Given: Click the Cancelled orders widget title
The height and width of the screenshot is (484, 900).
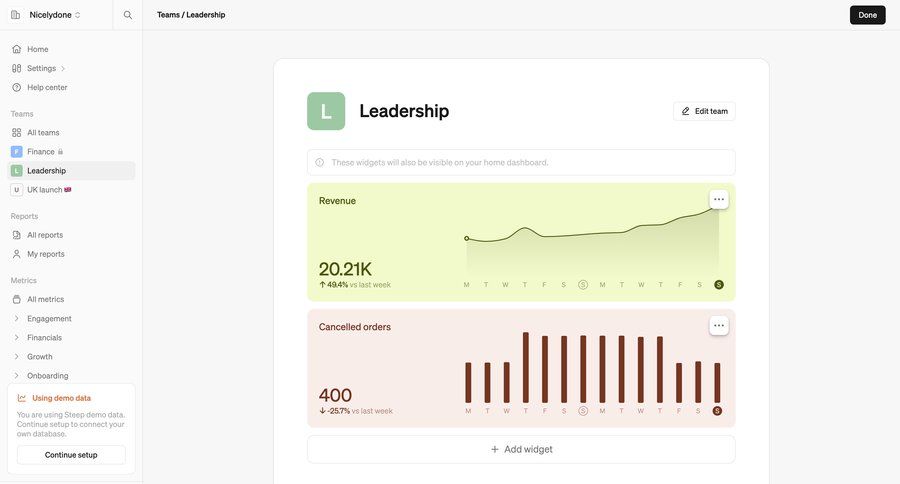Looking at the screenshot, I should pyautogui.click(x=355, y=327).
